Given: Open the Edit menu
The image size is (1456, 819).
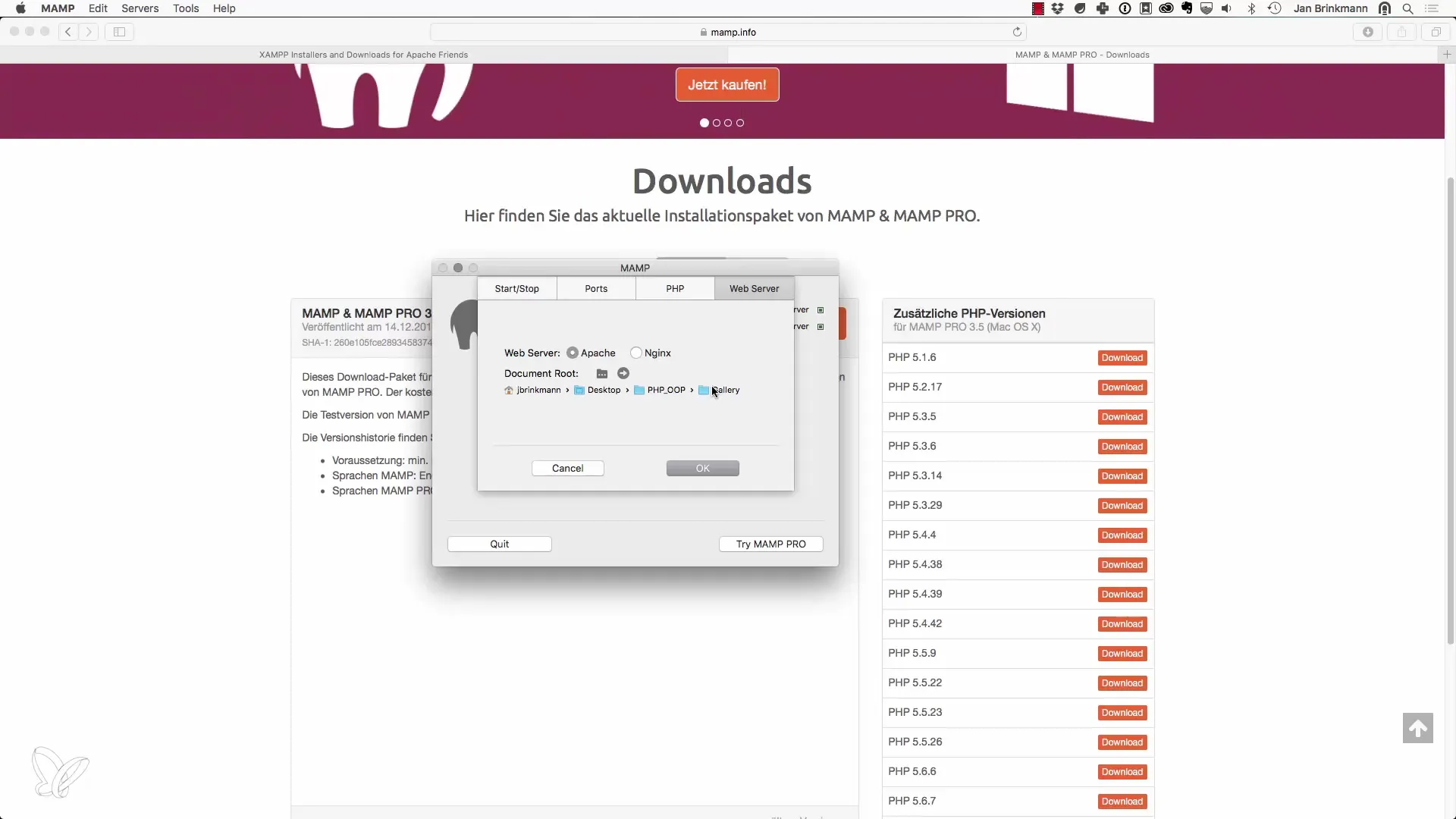Looking at the screenshot, I should pos(98,8).
